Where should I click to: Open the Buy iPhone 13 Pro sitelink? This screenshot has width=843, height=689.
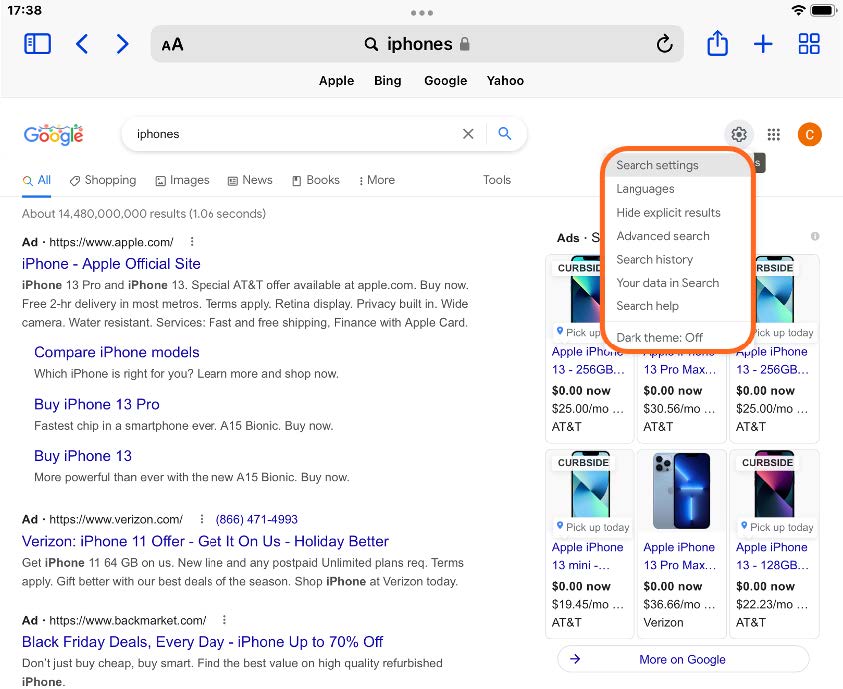click(97, 404)
